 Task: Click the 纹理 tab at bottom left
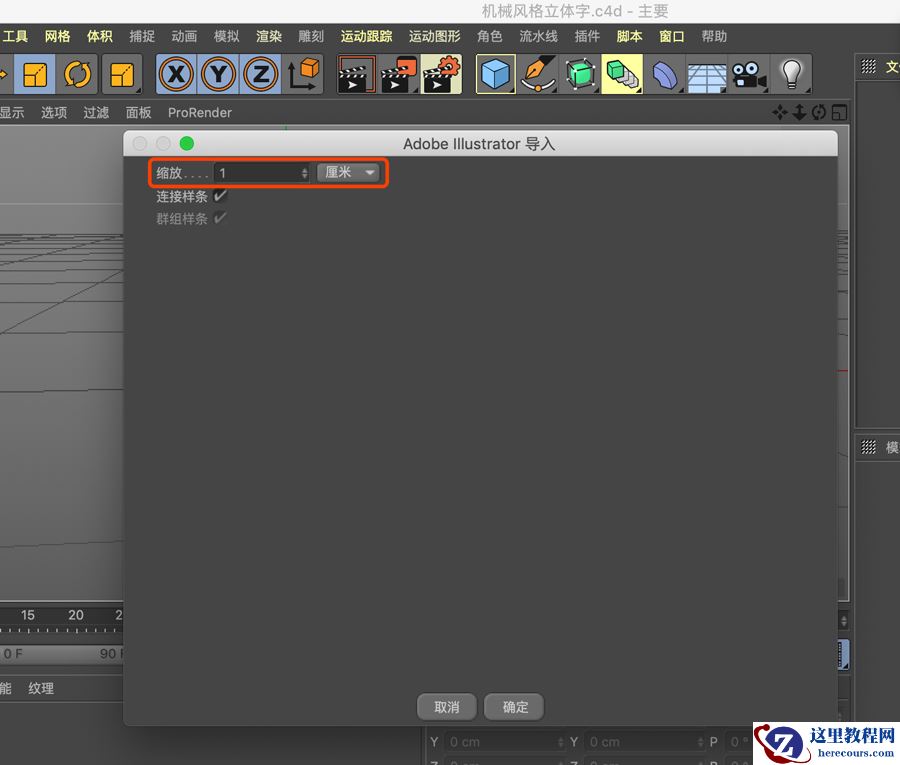point(41,688)
